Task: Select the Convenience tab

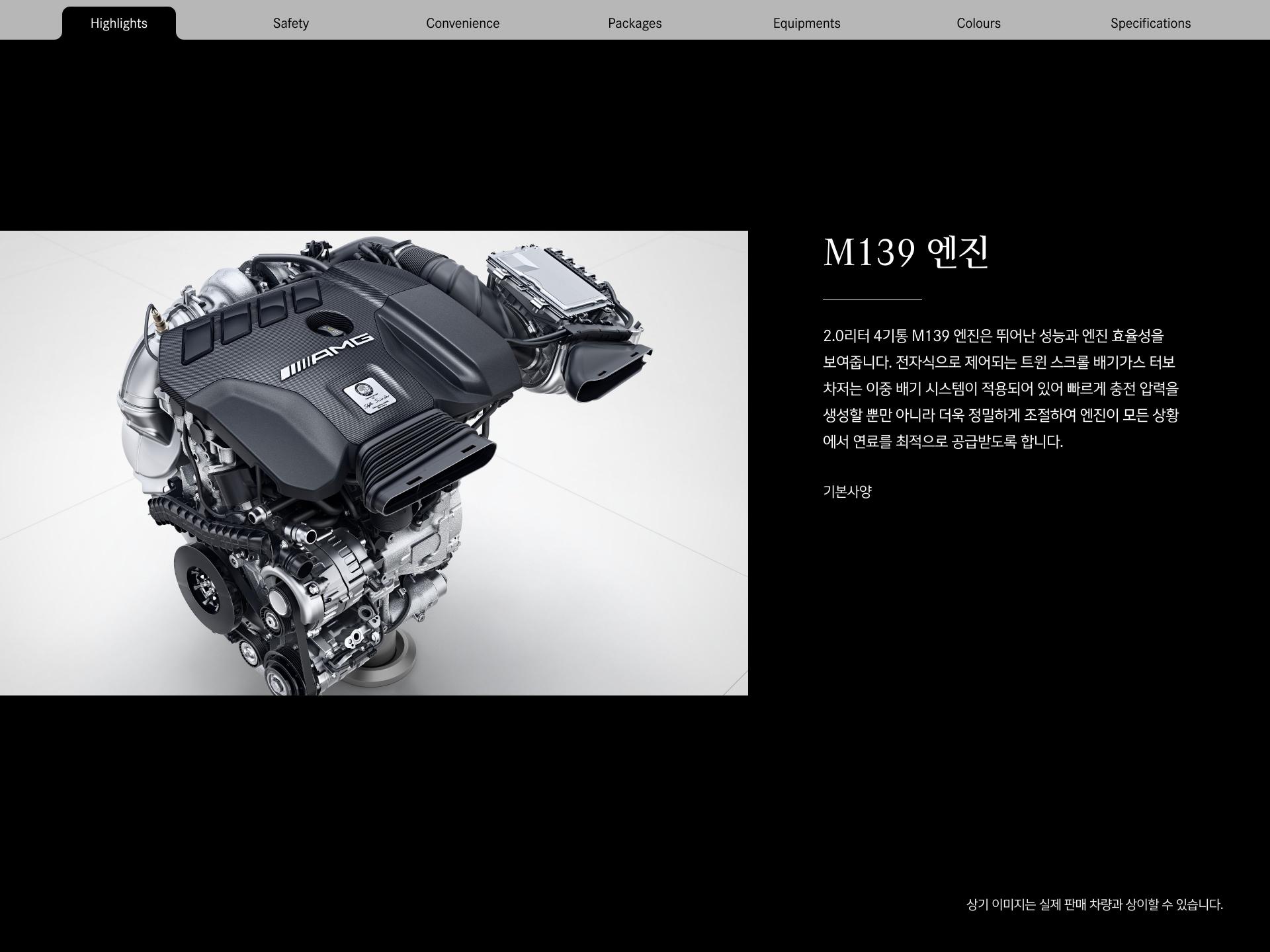Action: coord(463,23)
